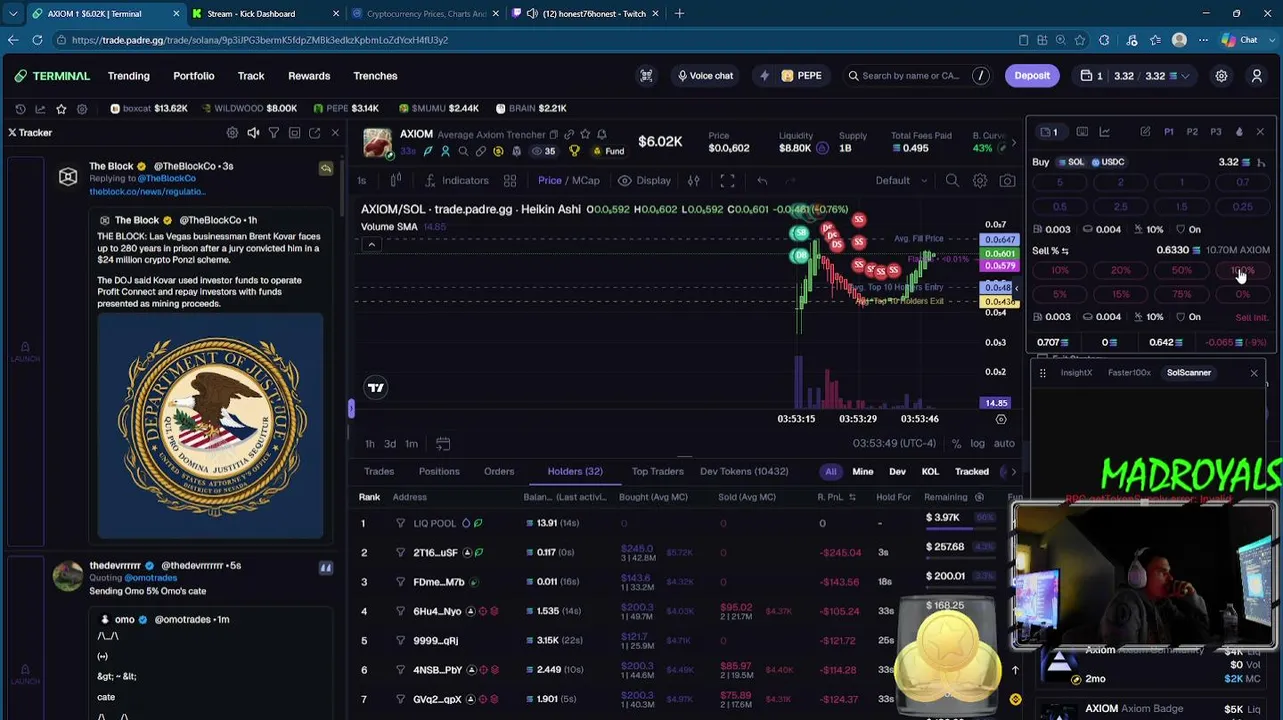Click the star favorites icon in ticker bar
The height and width of the screenshot is (720, 1283).
pos(61,108)
